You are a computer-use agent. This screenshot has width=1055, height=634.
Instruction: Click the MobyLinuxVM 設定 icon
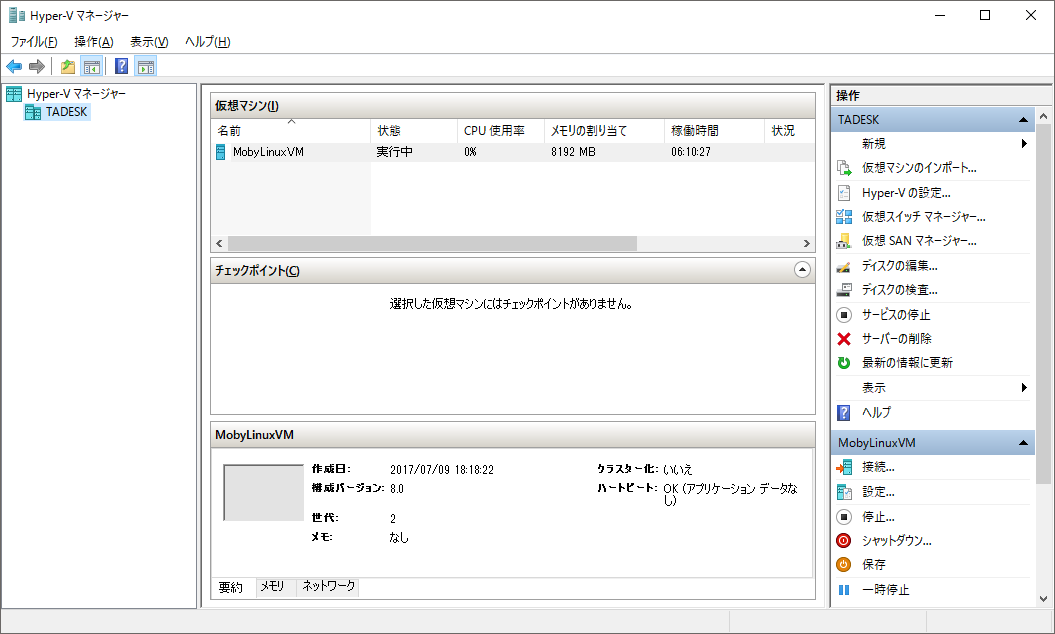tap(844, 492)
